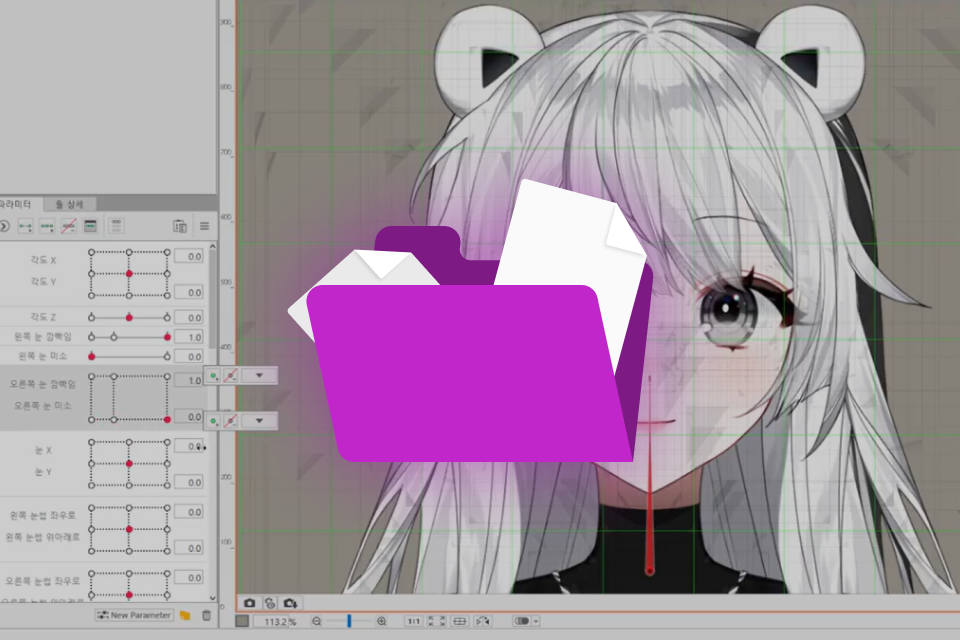Click the 왼쪽 눈썹 좌우로 parameter label
This screenshot has height=640, width=960.
(43, 516)
